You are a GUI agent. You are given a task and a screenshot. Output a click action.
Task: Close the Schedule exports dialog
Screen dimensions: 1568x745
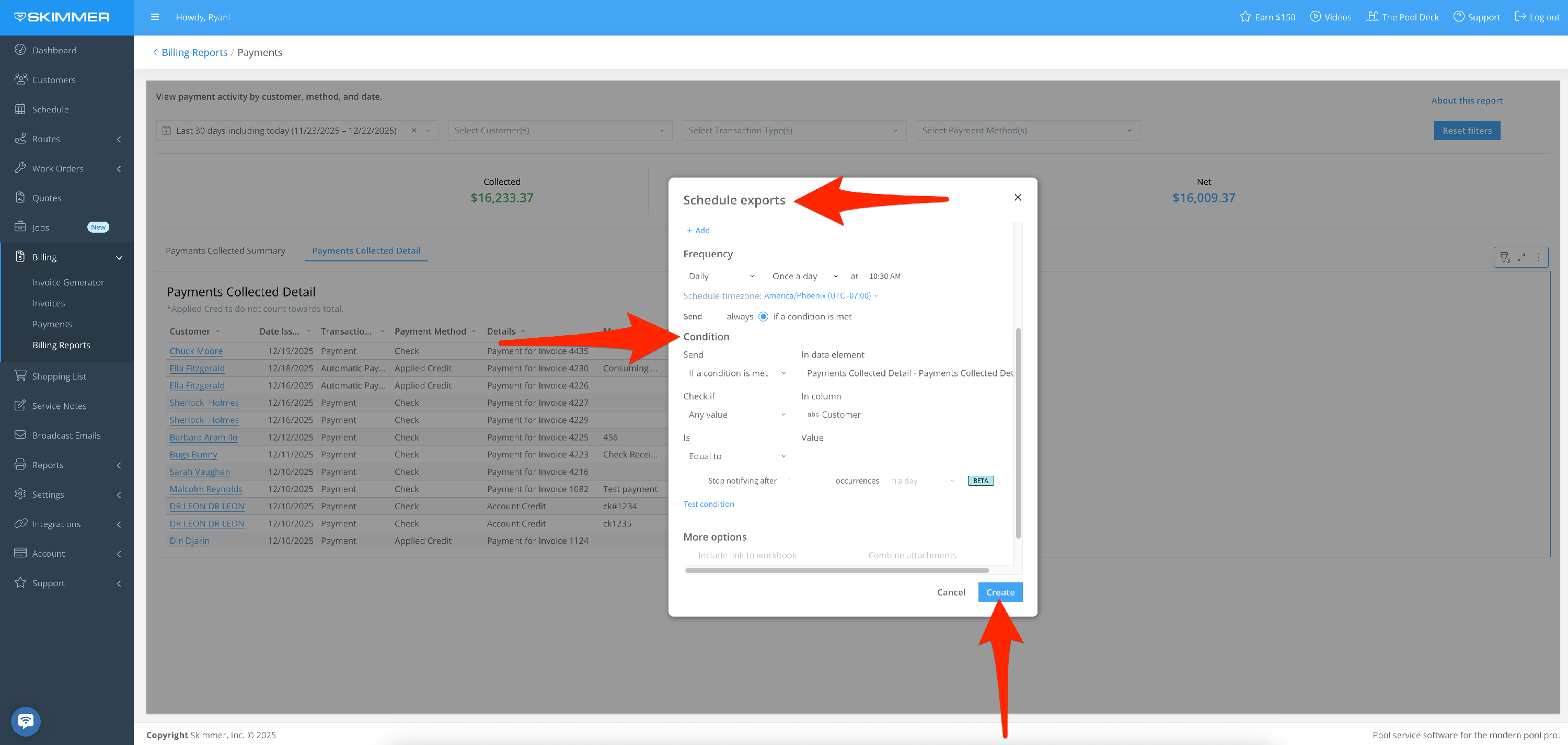pos(1018,197)
